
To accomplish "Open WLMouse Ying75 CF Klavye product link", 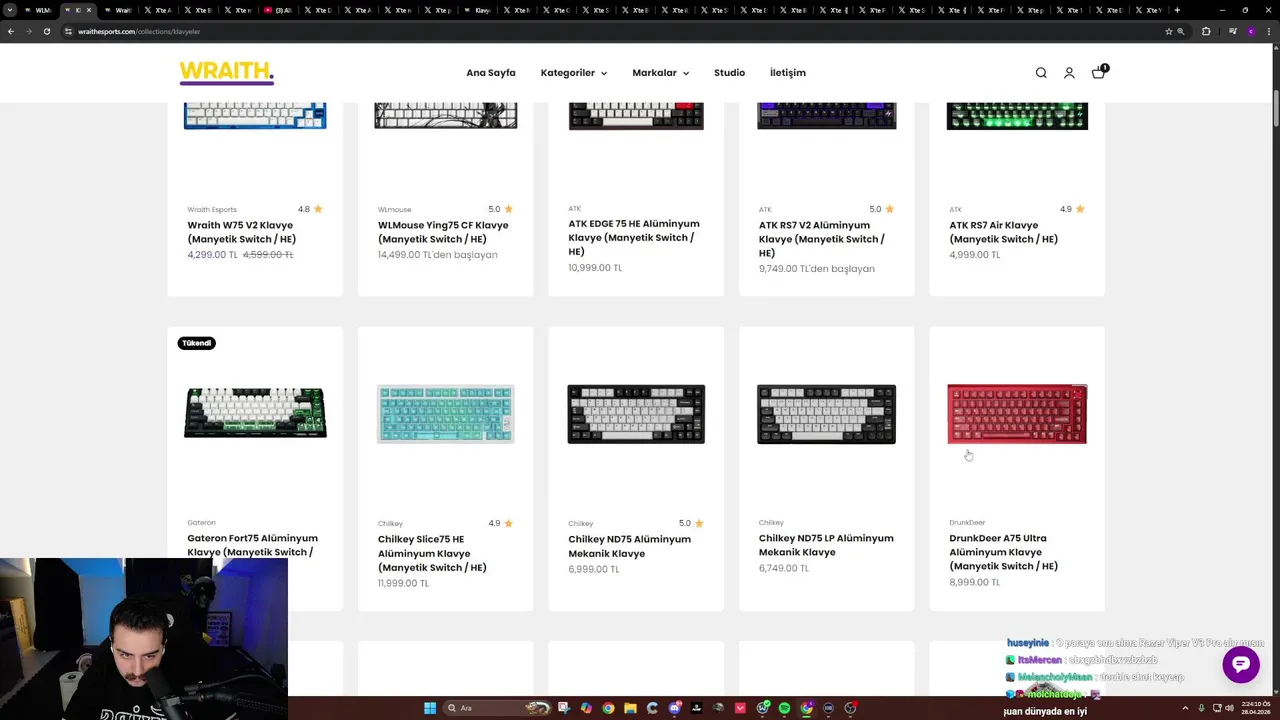I will point(443,232).
